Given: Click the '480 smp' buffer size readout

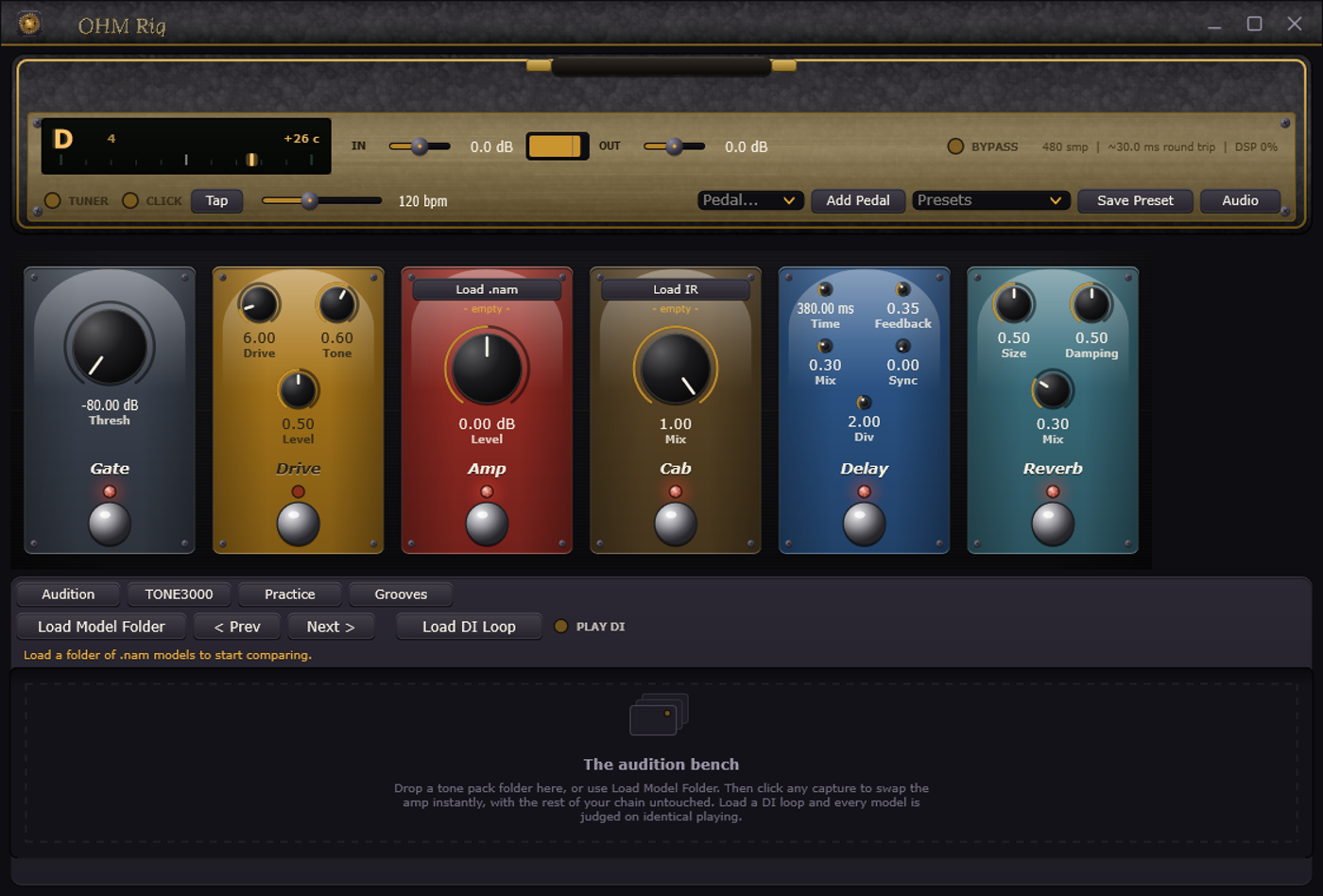Looking at the screenshot, I should 1065,147.
